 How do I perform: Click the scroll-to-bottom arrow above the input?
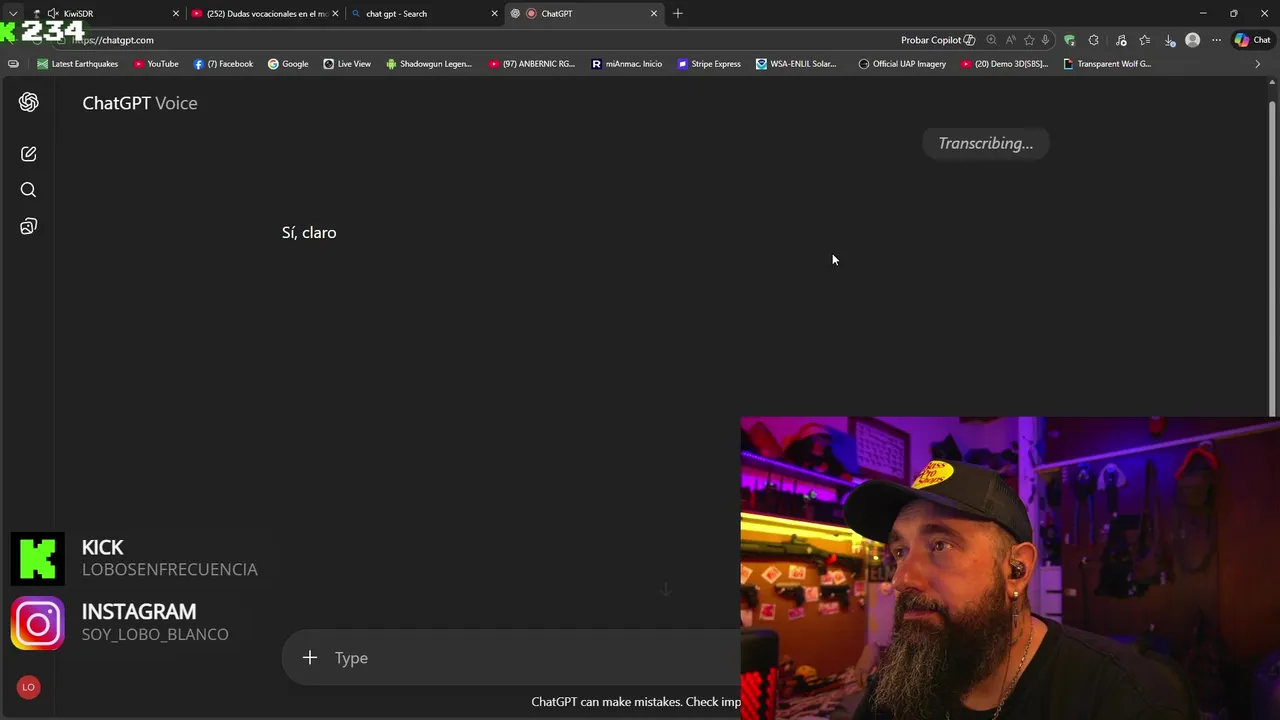[665, 590]
